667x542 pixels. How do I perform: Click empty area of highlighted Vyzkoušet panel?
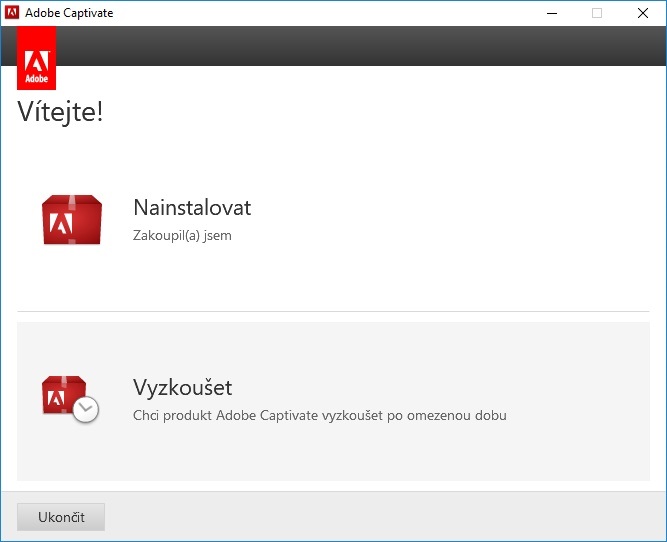[580, 450]
